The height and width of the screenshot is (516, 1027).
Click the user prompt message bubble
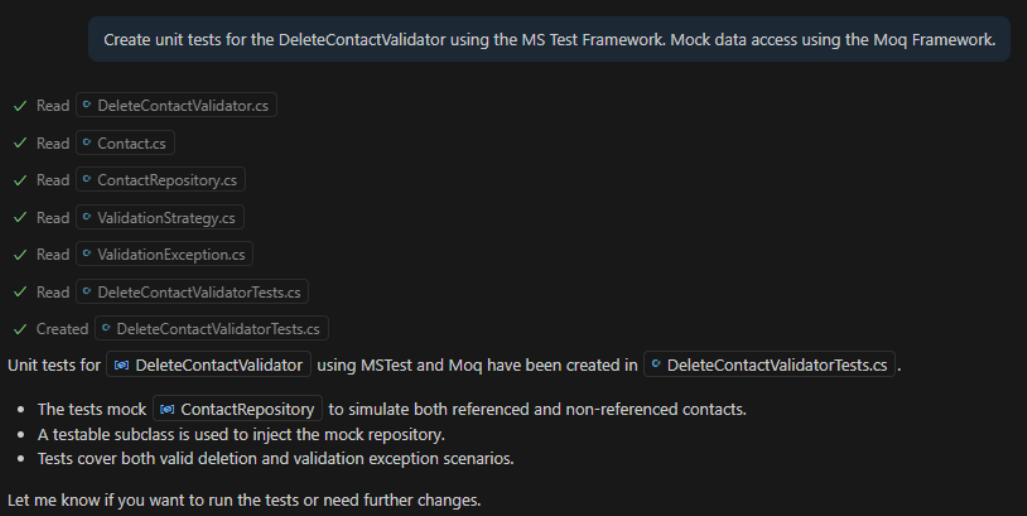[549, 40]
